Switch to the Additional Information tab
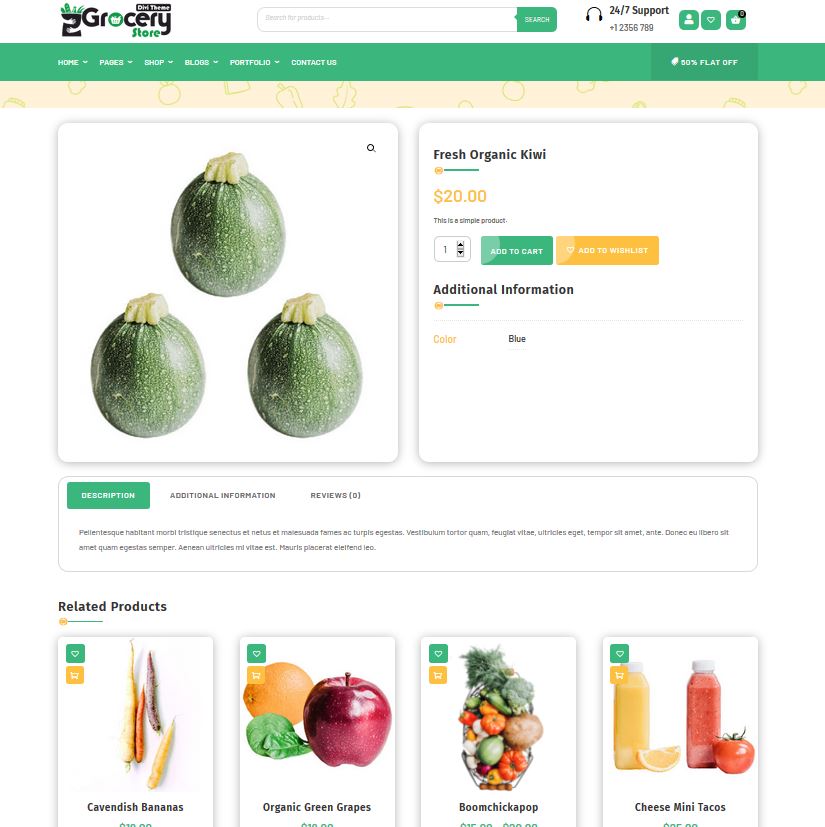Viewport: 825px width, 827px height. pyautogui.click(x=223, y=495)
